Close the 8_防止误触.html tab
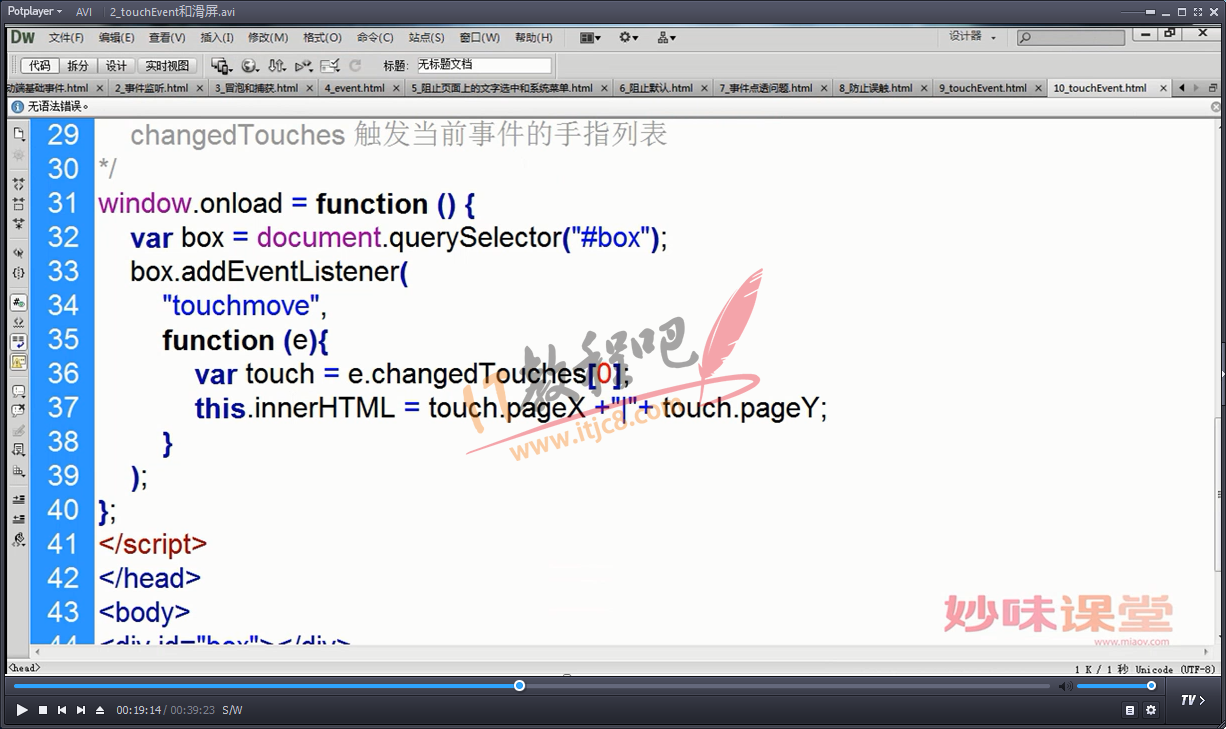 pyautogui.click(x=923, y=88)
